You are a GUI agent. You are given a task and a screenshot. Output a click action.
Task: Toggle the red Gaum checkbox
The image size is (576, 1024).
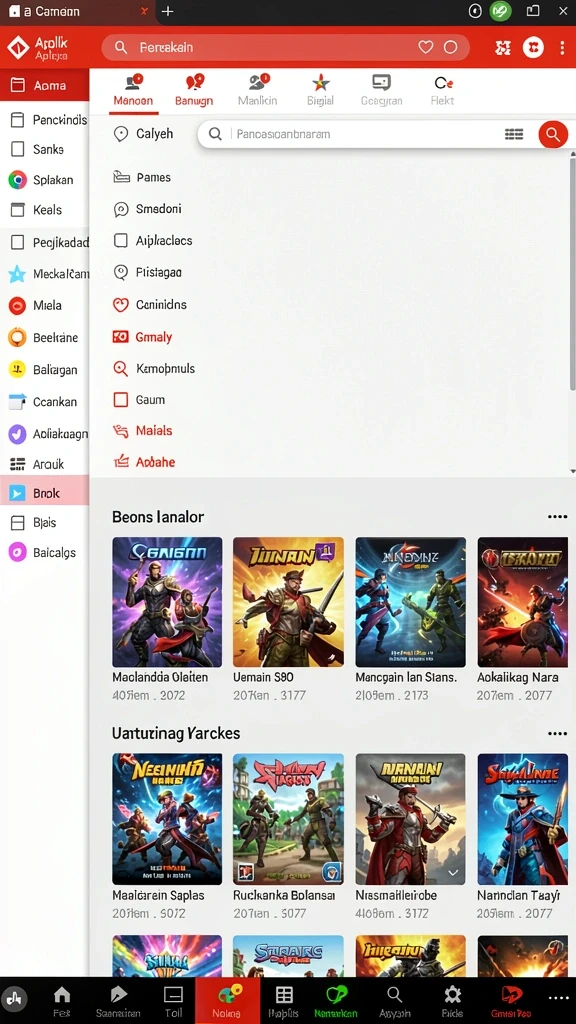(x=121, y=400)
